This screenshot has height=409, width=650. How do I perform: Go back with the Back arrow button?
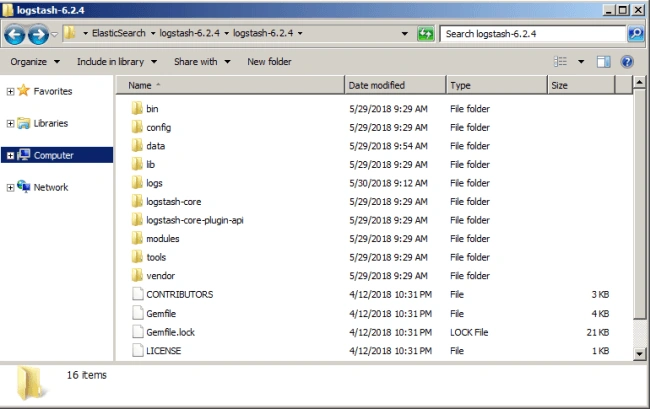pos(15,34)
